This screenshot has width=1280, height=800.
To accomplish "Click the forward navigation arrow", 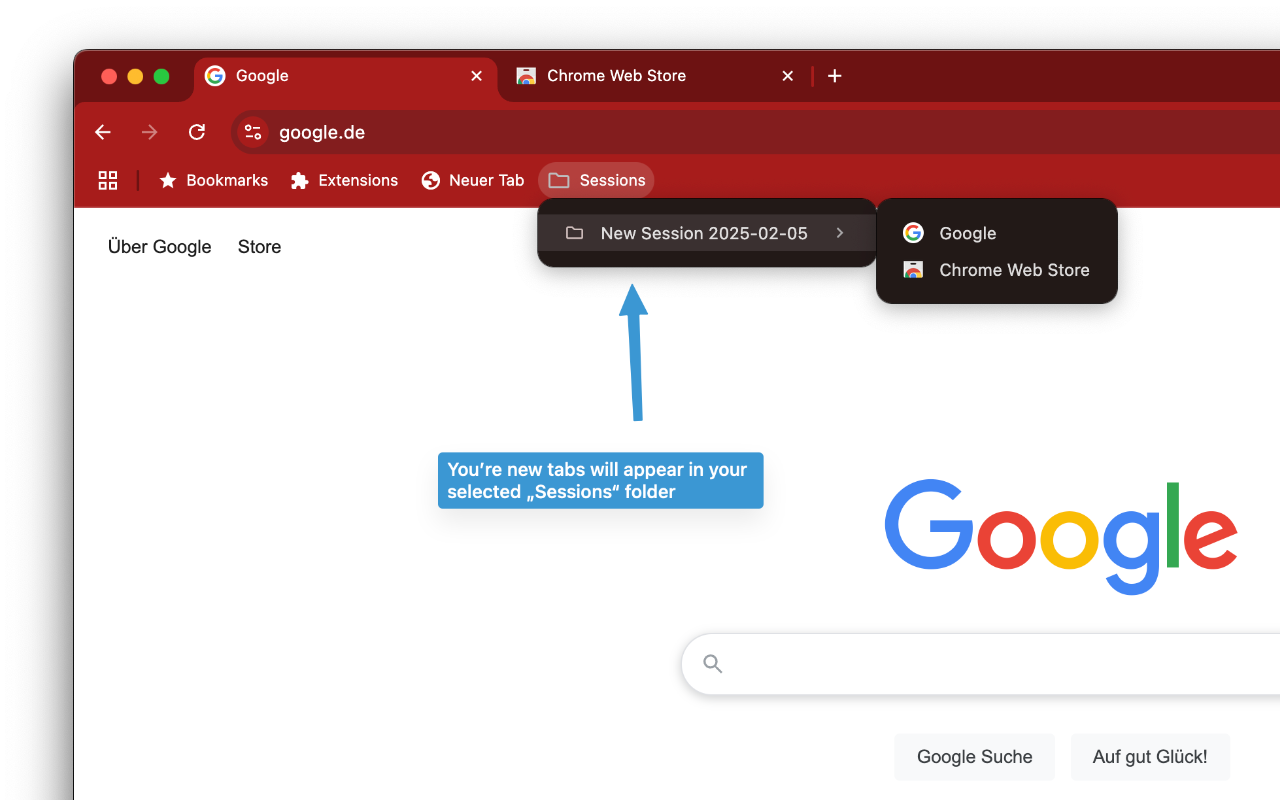I will [x=150, y=132].
